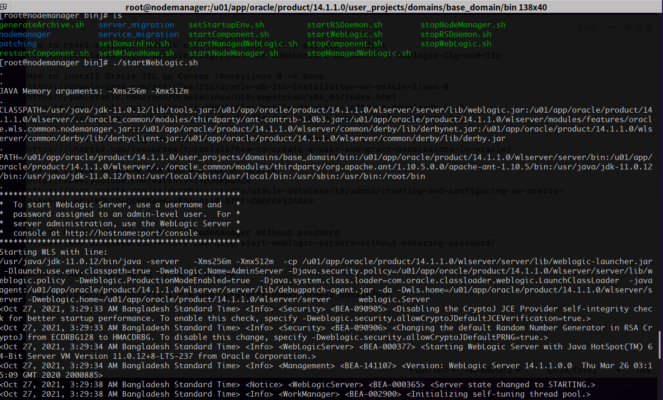Click the terminal window title path text
This screenshot has height=400, width=663.
point(336,7)
